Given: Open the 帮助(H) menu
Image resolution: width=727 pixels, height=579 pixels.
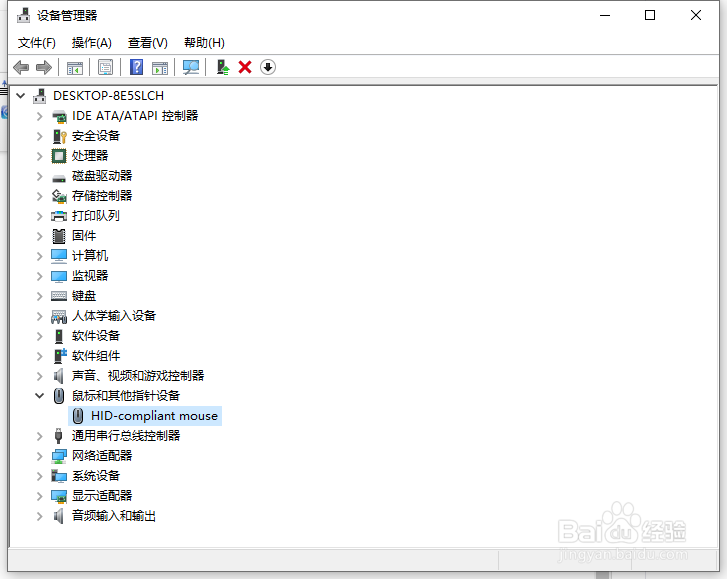Looking at the screenshot, I should pyautogui.click(x=204, y=43).
